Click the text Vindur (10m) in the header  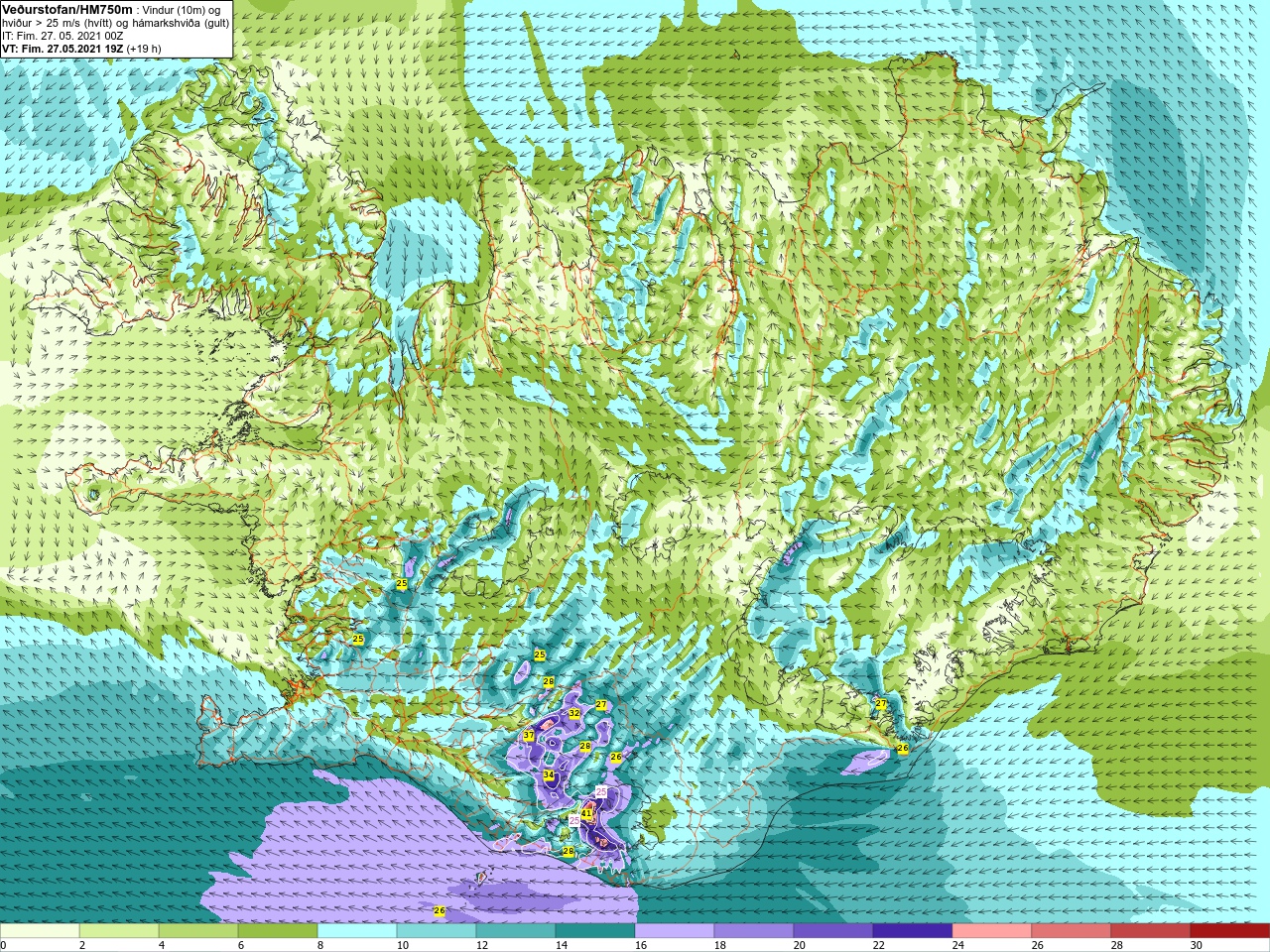tap(176, 10)
